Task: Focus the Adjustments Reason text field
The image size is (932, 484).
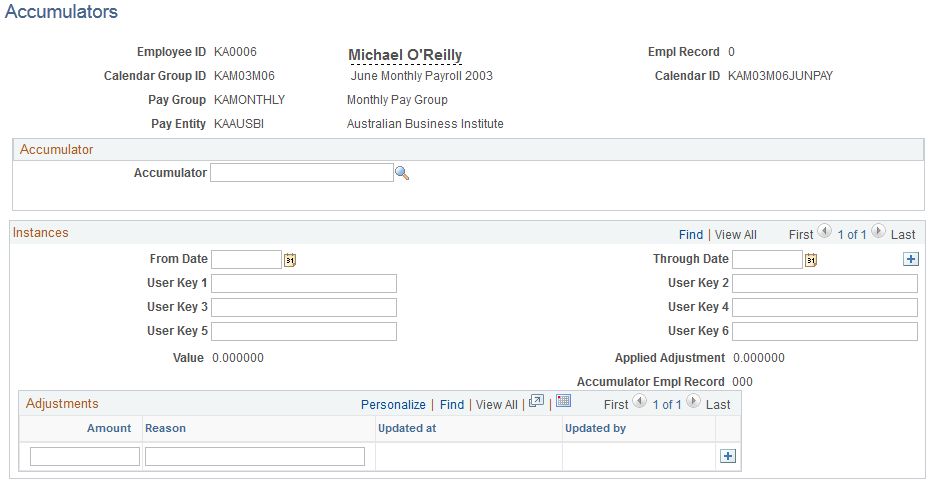Action: [x=255, y=457]
